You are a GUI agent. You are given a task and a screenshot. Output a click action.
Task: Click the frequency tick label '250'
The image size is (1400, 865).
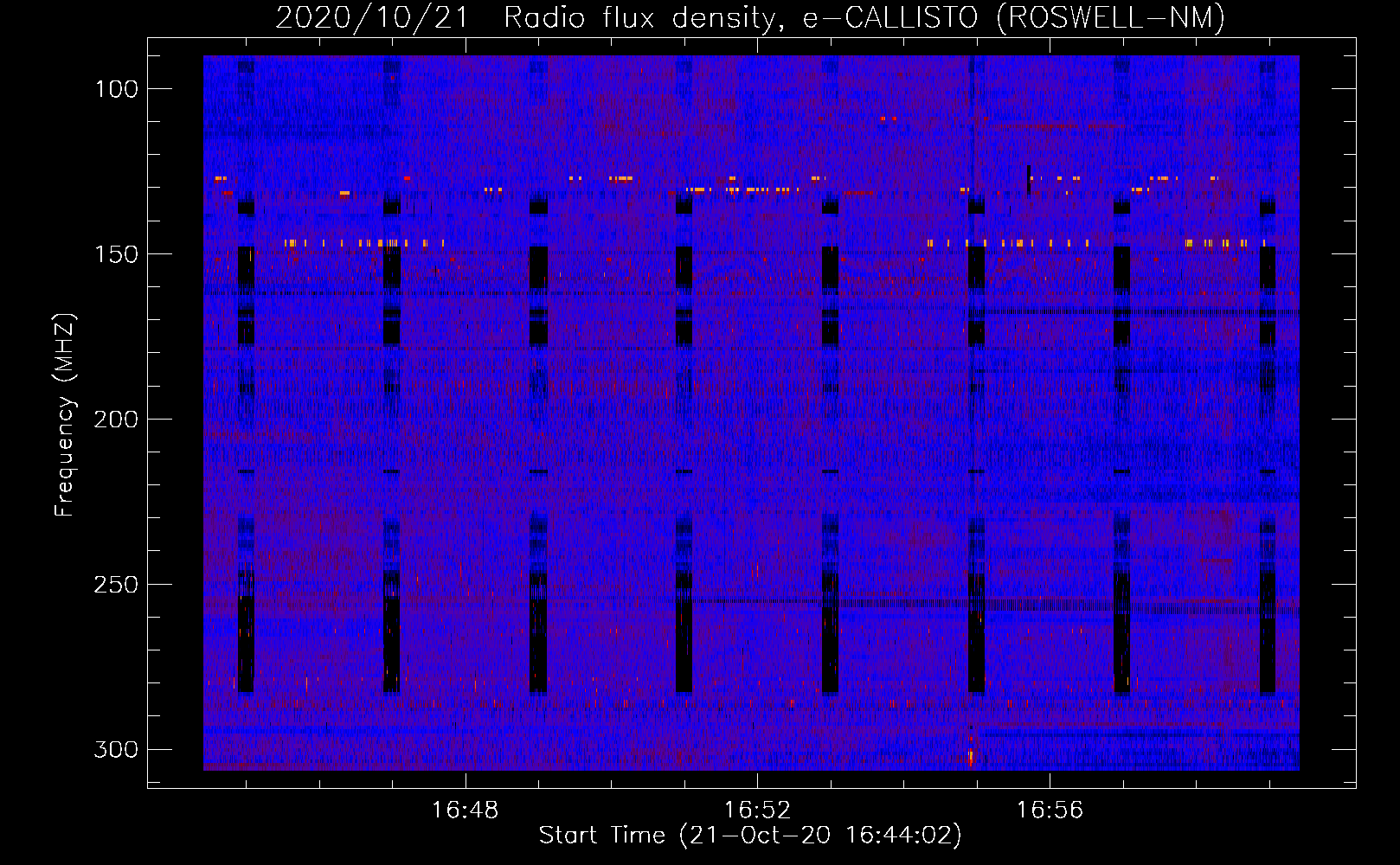[115, 585]
